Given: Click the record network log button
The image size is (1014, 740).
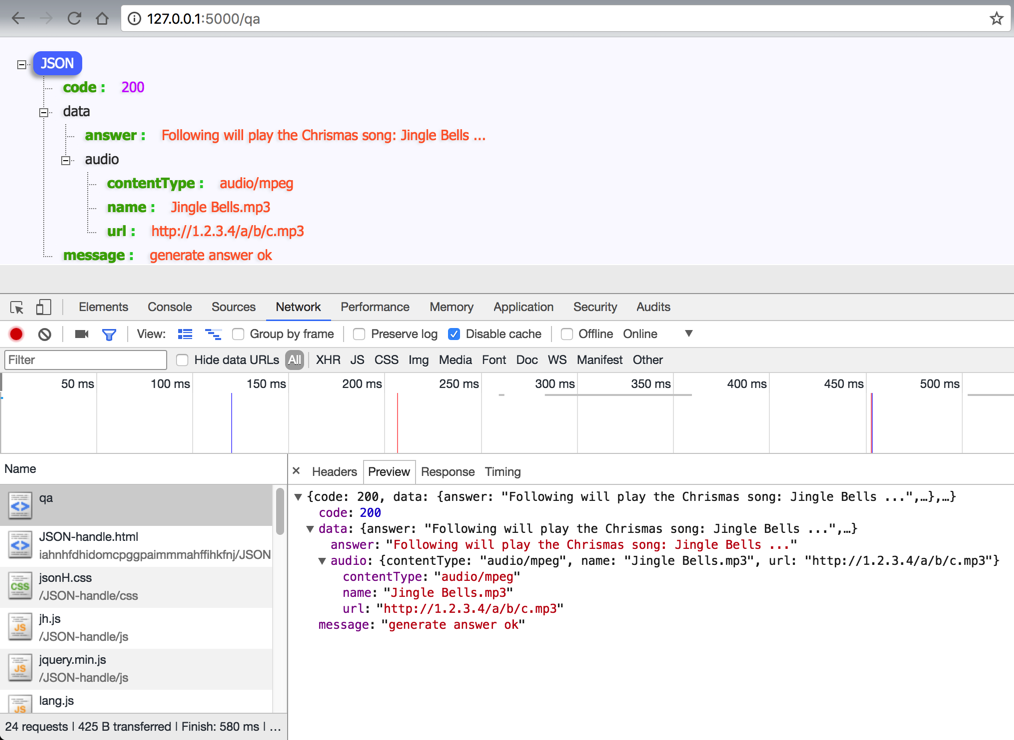Looking at the screenshot, I should coord(16,334).
